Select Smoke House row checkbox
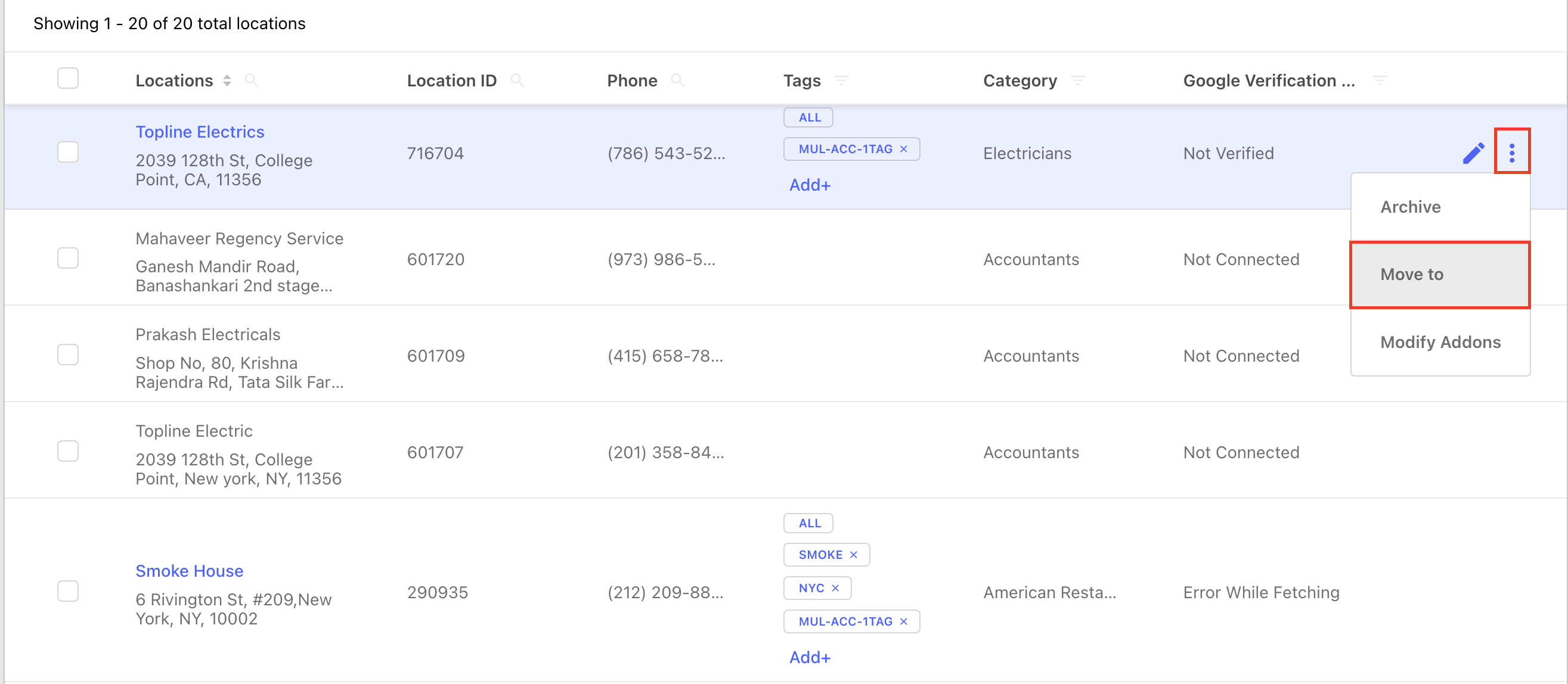This screenshot has width=1568, height=684. [67, 591]
